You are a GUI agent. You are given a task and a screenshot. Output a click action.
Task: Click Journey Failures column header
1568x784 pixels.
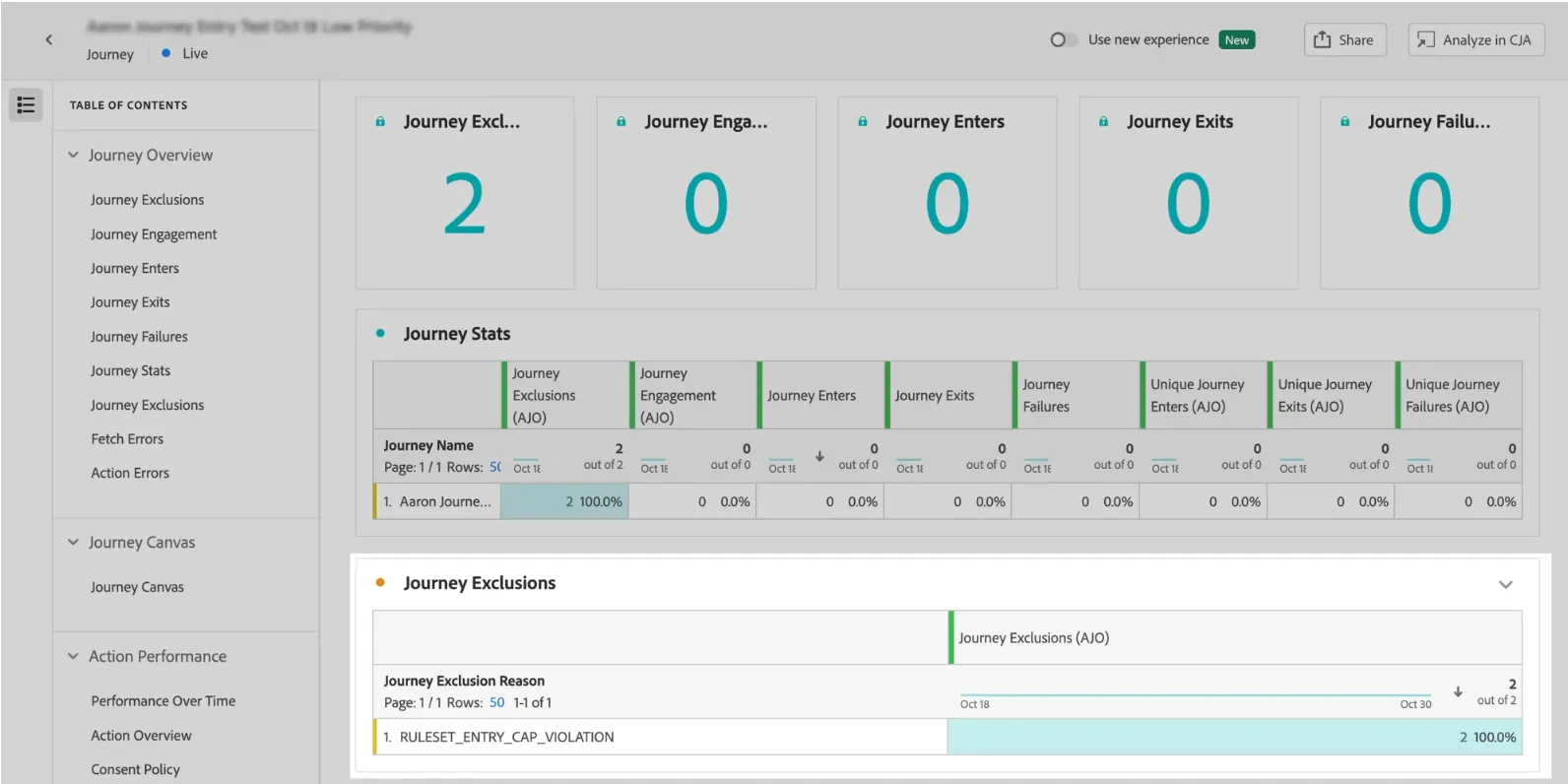(x=1076, y=395)
